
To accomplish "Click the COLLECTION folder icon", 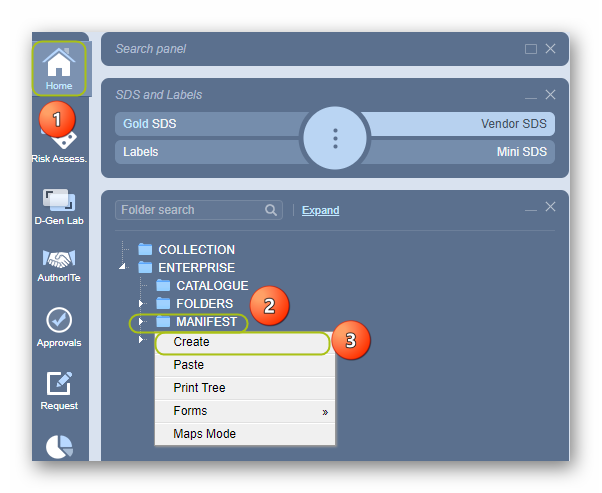I will [x=145, y=250].
